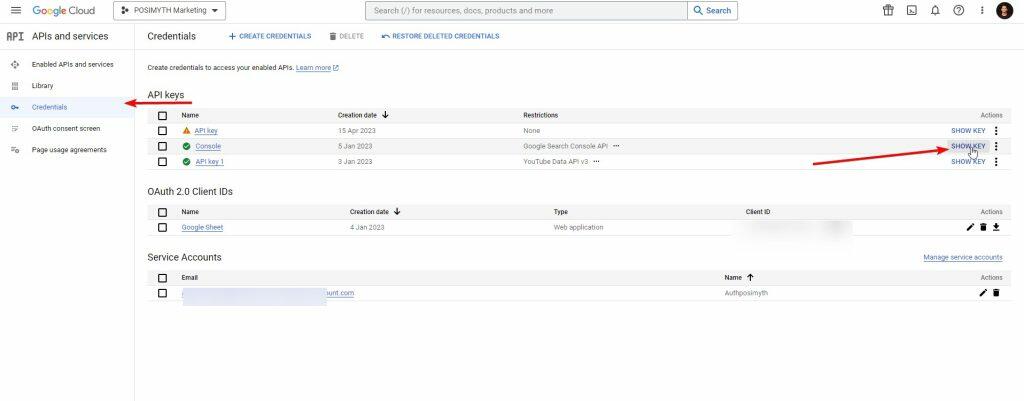Open the Console key link
Viewport: 1024px width, 401px height.
208,146
